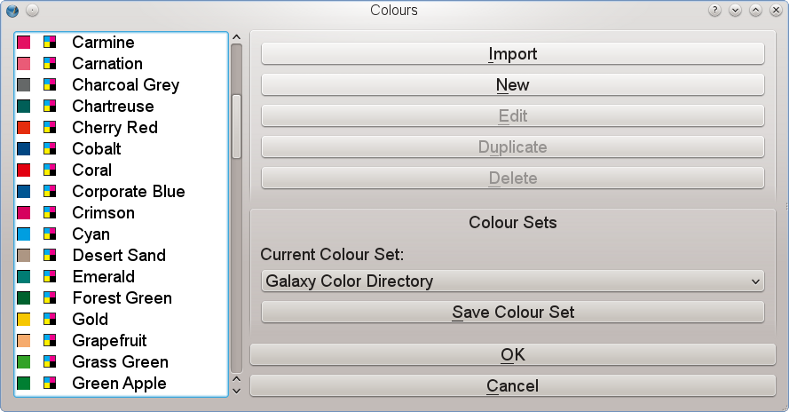Select Grass Green in the colour list
The width and height of the screenshot is (789, 412).
click(x=121, y=362)
